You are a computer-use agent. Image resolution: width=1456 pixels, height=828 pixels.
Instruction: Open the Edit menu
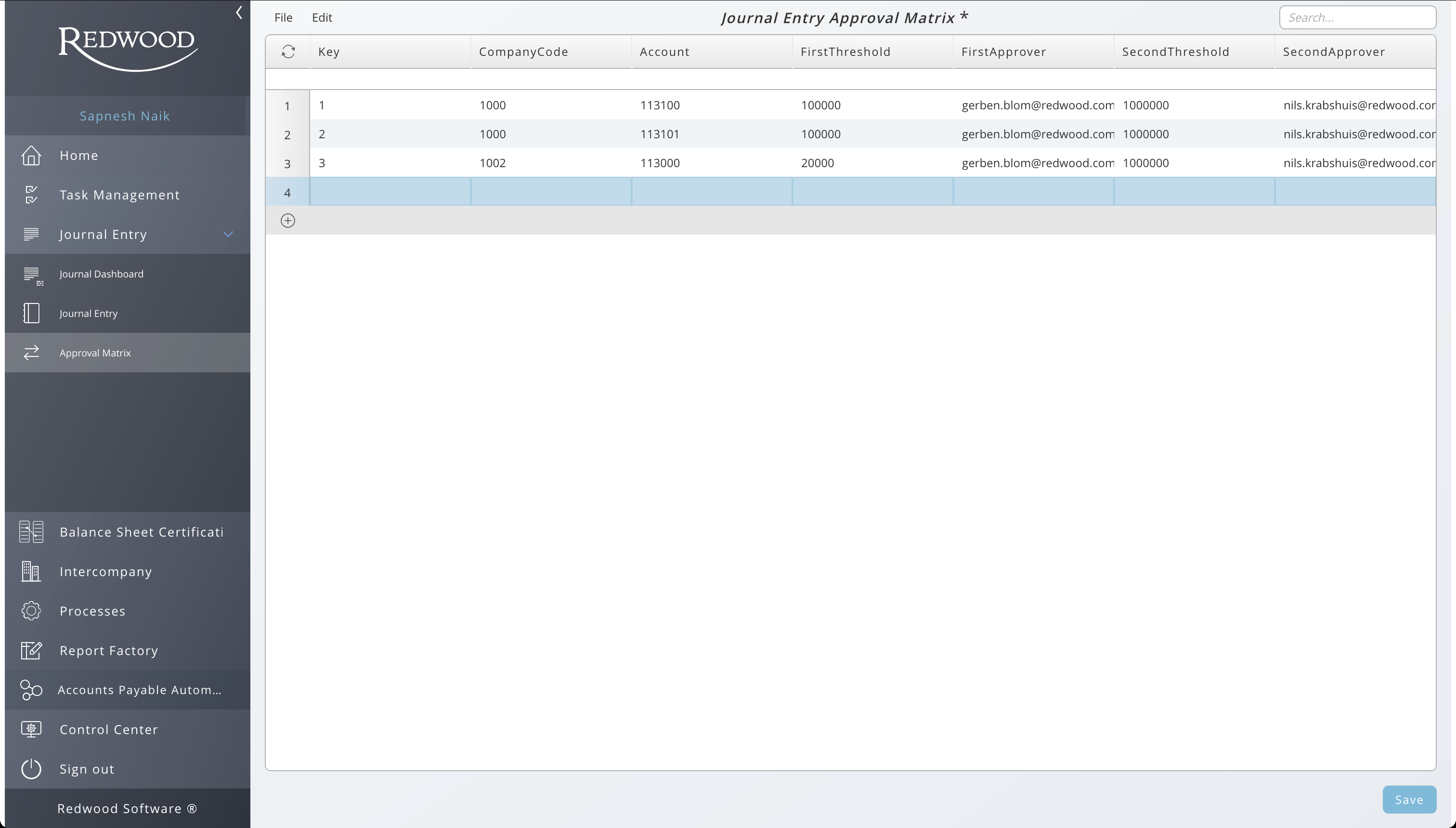pos(322,18)
